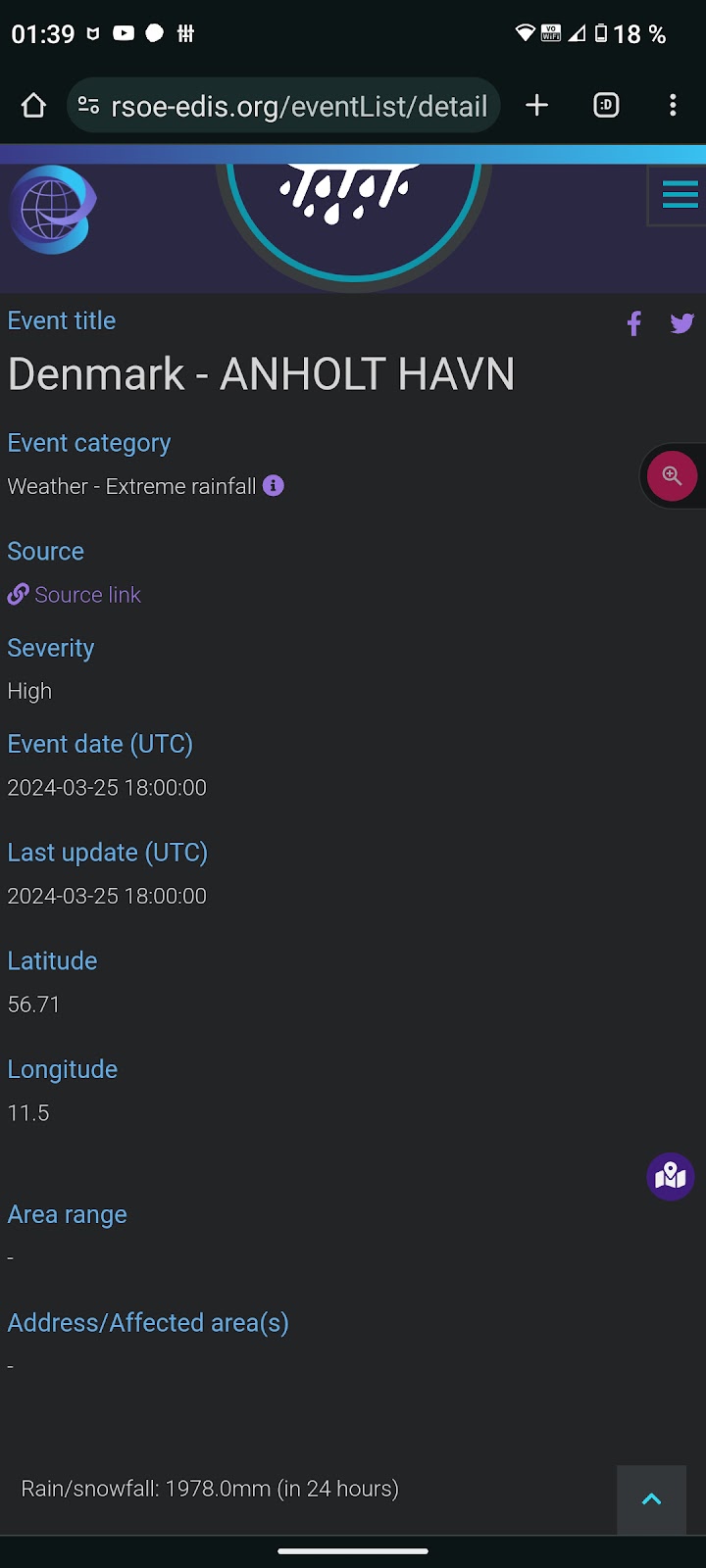Viewport: 706px width, 1568px height.
Task: Tap the YouTube notification icon
Action: click(124, 33)
